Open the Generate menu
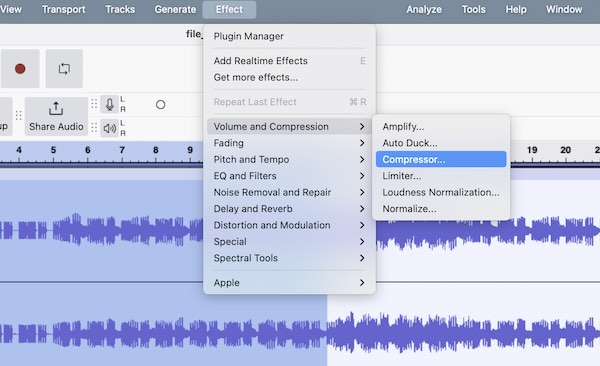 tap(175, 9)
